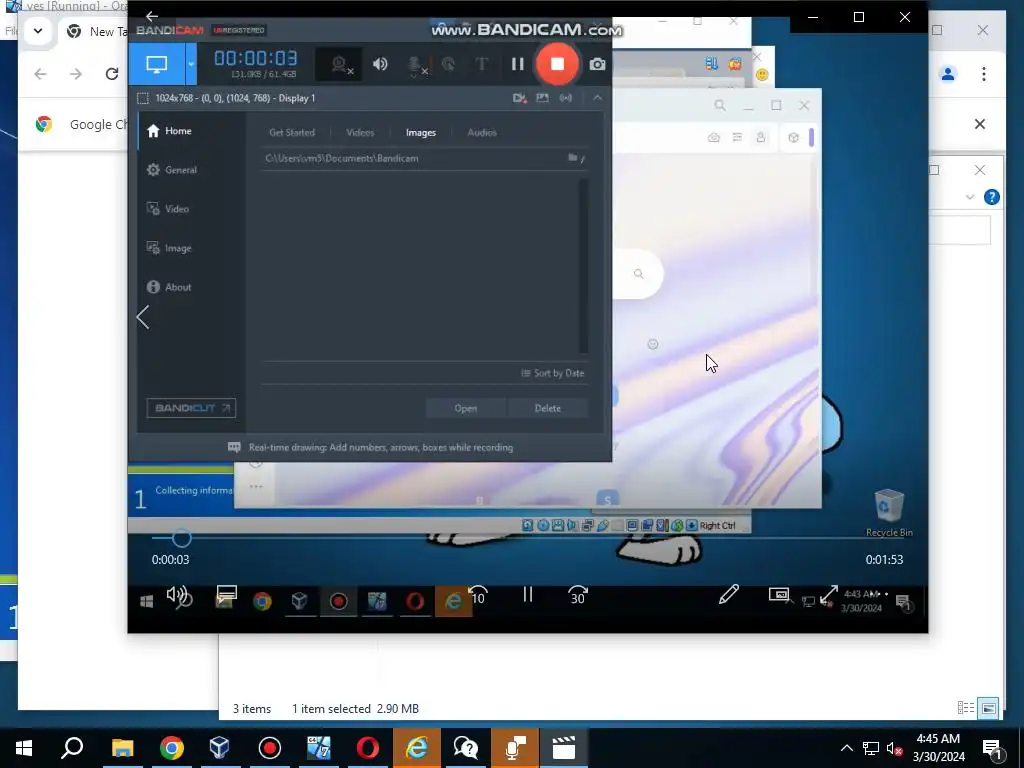Image resolution: width=1024 pixels, height=768 pixels.
Task: Switch to the Get Started tab
Action: point(292,133)
